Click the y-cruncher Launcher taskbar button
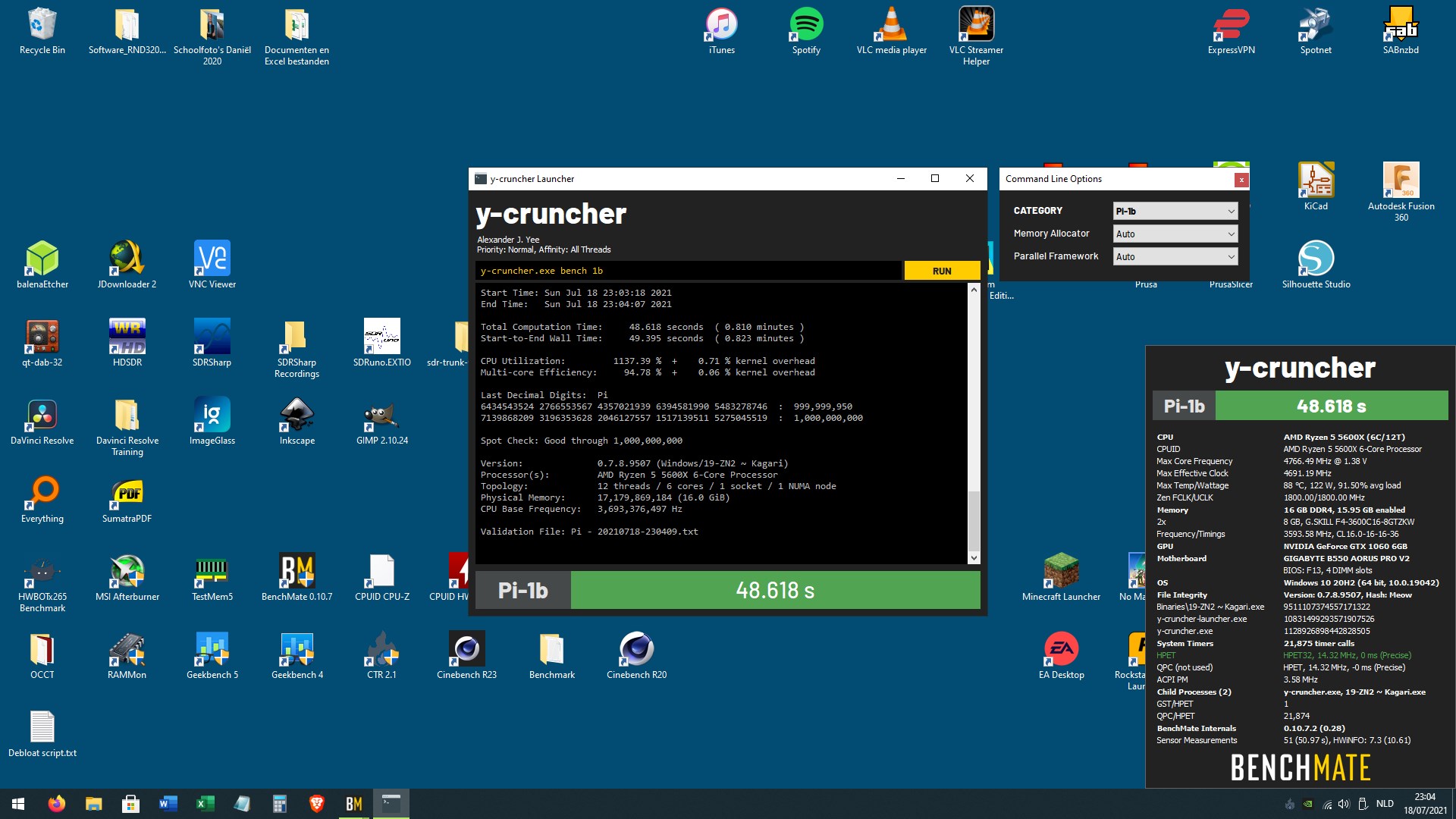 tap(391, 804)
